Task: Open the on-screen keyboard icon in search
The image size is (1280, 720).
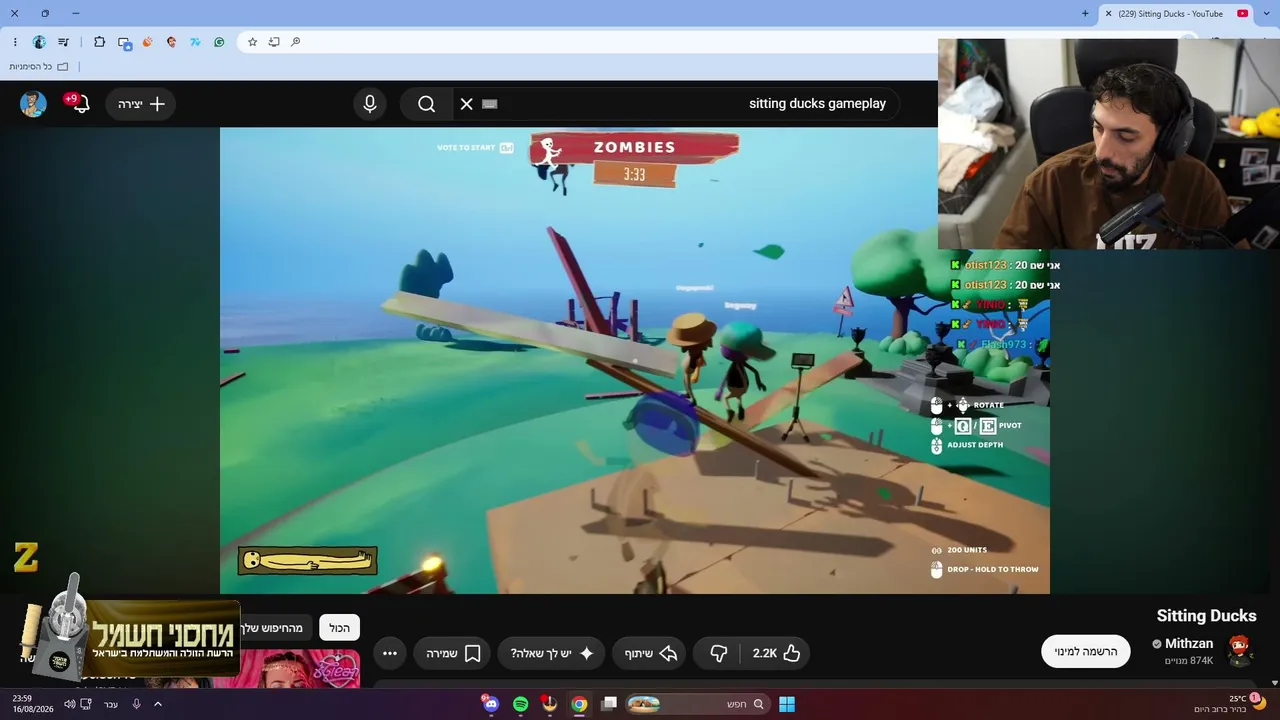Action: pyautogui.click(x=489, y=104)
